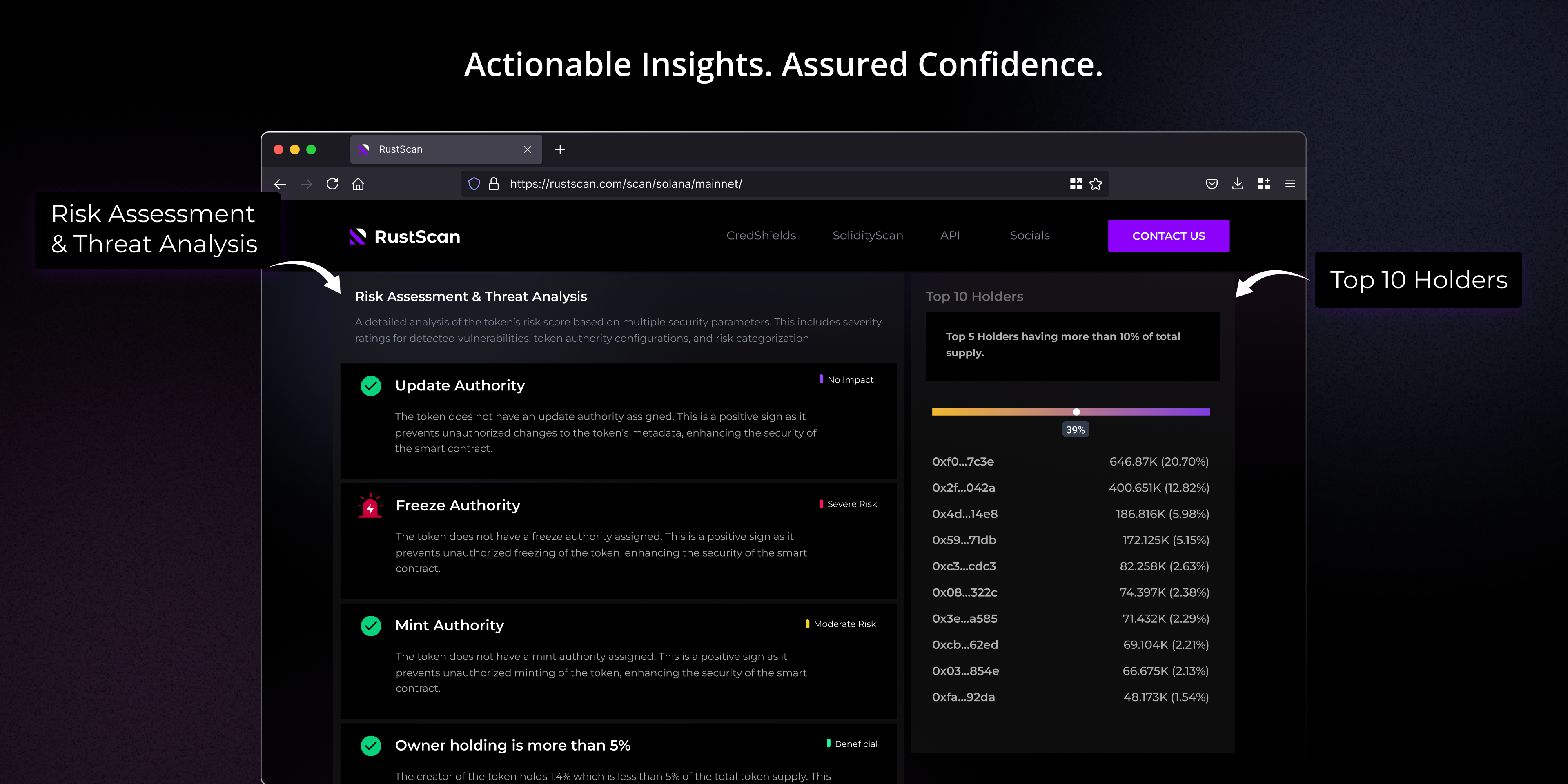1568x784 pixels.
Task: Open the Pocket save icon
Action: 1212,184
